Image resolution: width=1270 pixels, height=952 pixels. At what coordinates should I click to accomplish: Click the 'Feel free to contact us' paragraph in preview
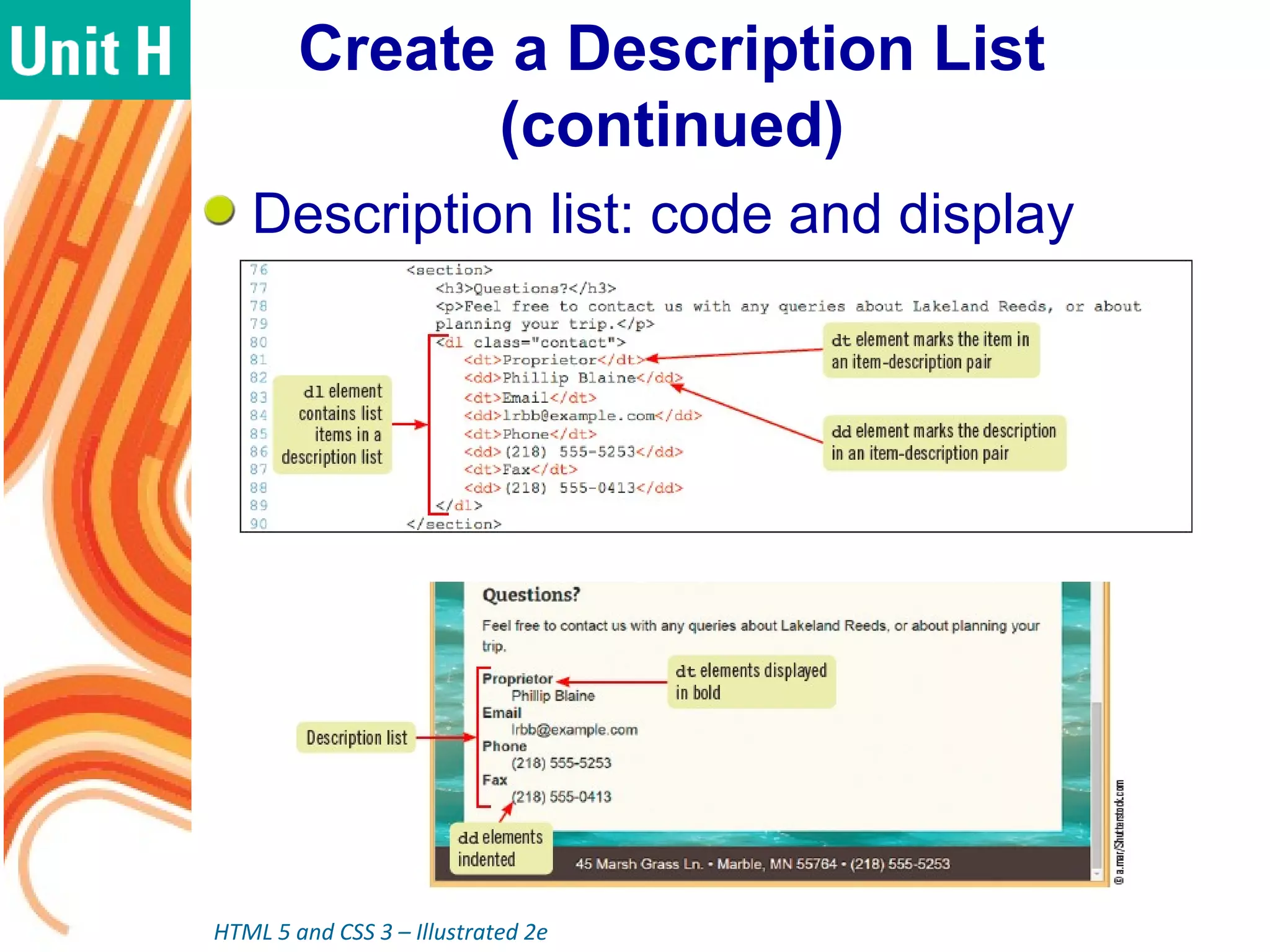pos(761,635)
